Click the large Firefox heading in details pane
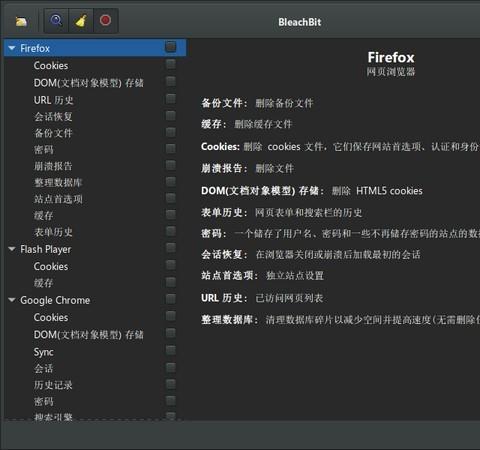This screenshot has height=450, width=480. click(391, 57)
